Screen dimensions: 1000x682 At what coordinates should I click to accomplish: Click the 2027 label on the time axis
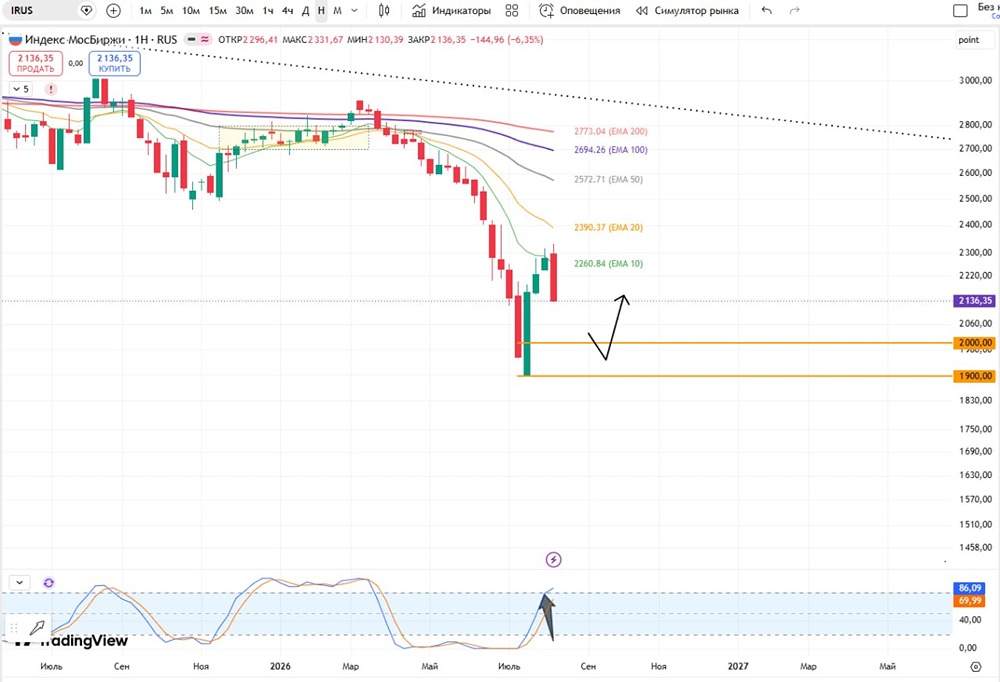[738, 666]
